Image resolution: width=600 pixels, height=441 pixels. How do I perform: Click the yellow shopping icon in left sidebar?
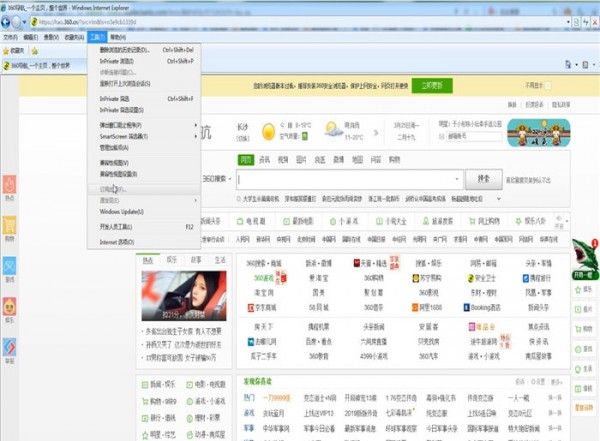(10, 225)
